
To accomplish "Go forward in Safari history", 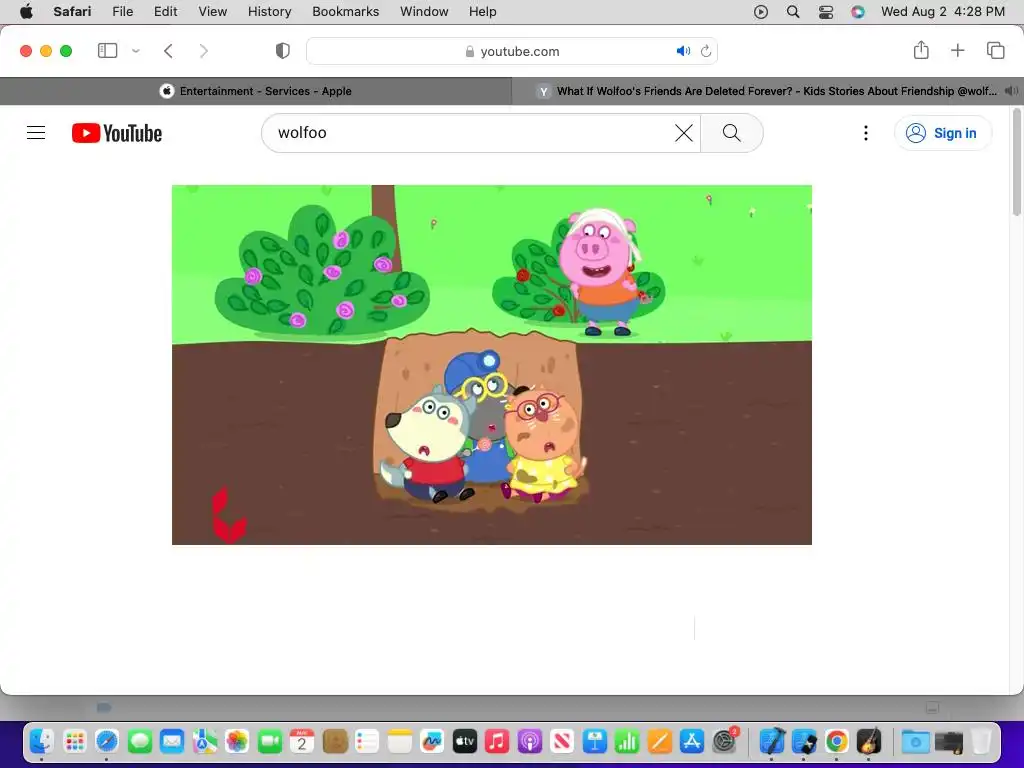I will tap(203, 51).
